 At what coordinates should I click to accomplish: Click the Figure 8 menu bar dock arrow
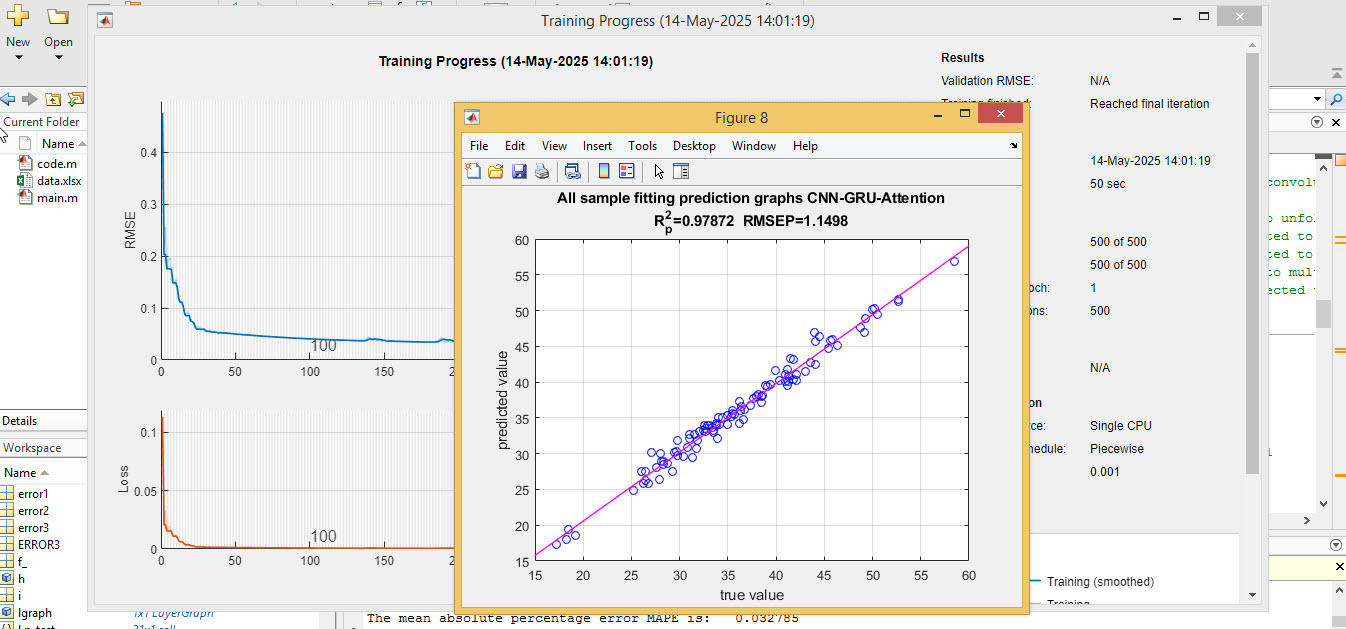pyautogui.click(x=1014, y=146)
